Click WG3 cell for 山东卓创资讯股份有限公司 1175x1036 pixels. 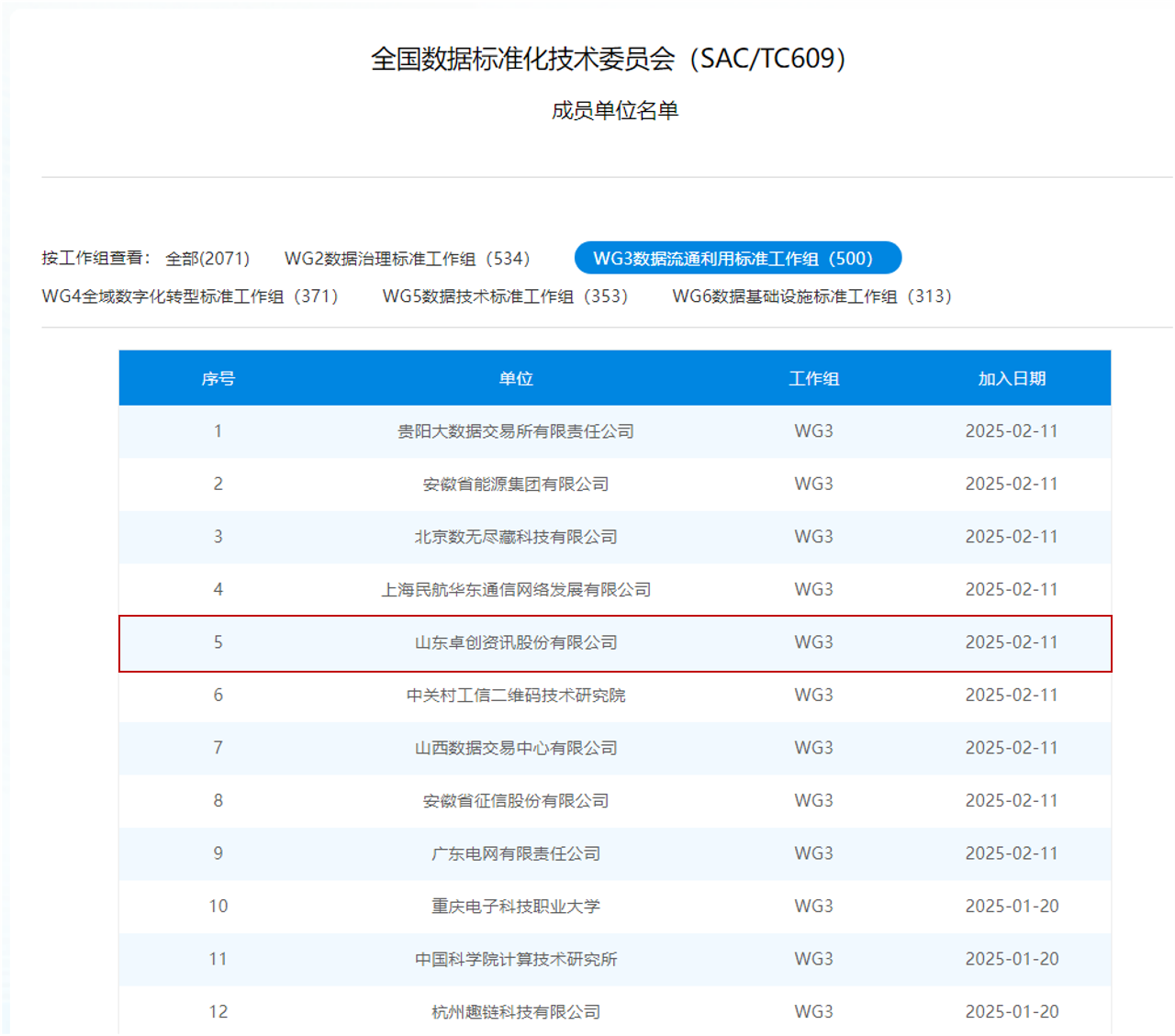[x=814, y=641]
